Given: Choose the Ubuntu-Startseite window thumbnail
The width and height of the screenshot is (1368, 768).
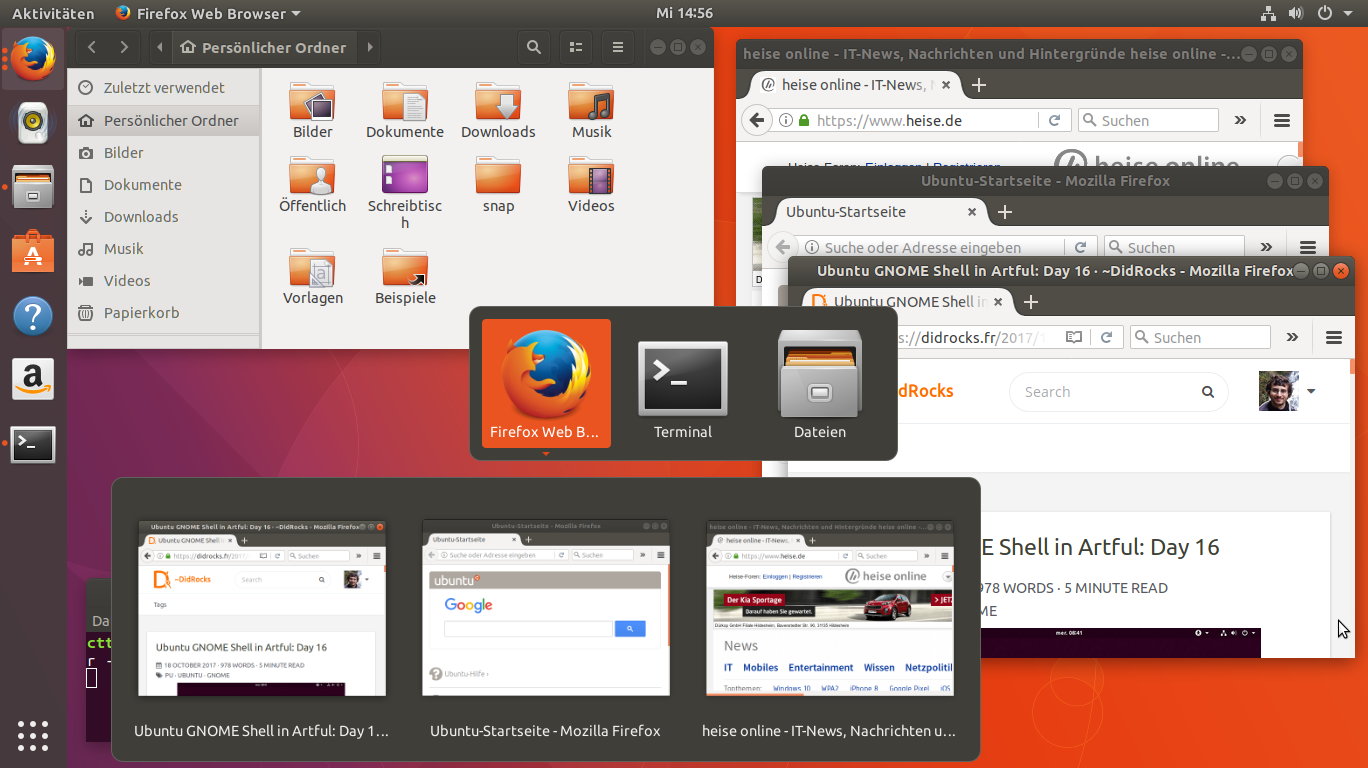Looking at the screenshot, I should 545,607.
